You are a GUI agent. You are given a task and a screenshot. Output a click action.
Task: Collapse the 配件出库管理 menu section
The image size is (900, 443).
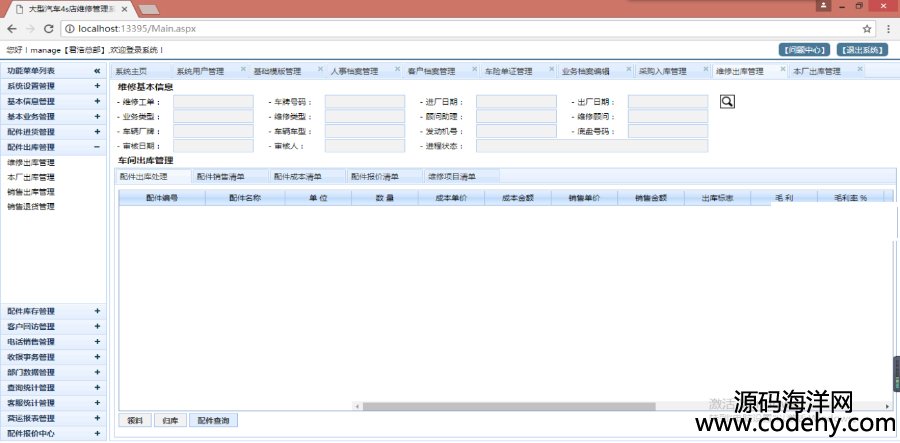click(x=97, y=147)
